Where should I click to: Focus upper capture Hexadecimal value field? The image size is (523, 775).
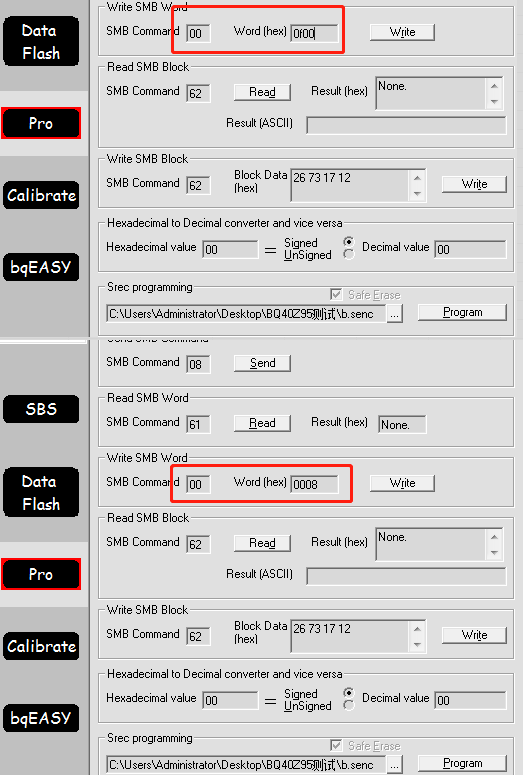point(230,249)
